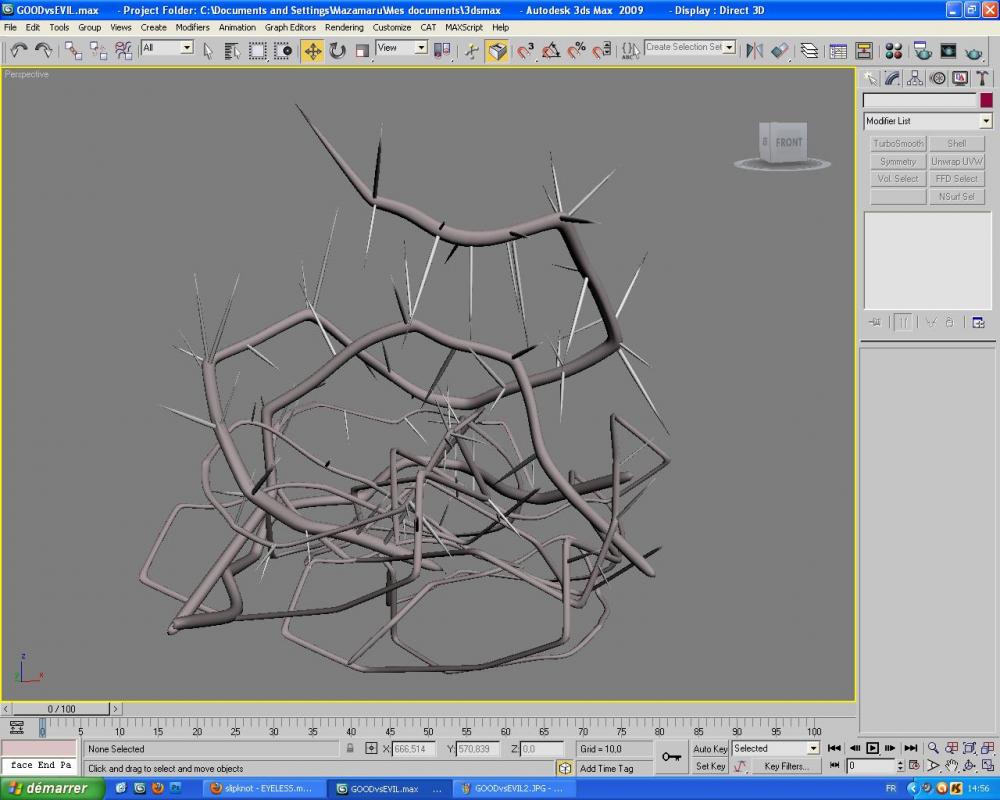
Task: Open the Material Editor from the toolbar
Action: coord(894,51)
